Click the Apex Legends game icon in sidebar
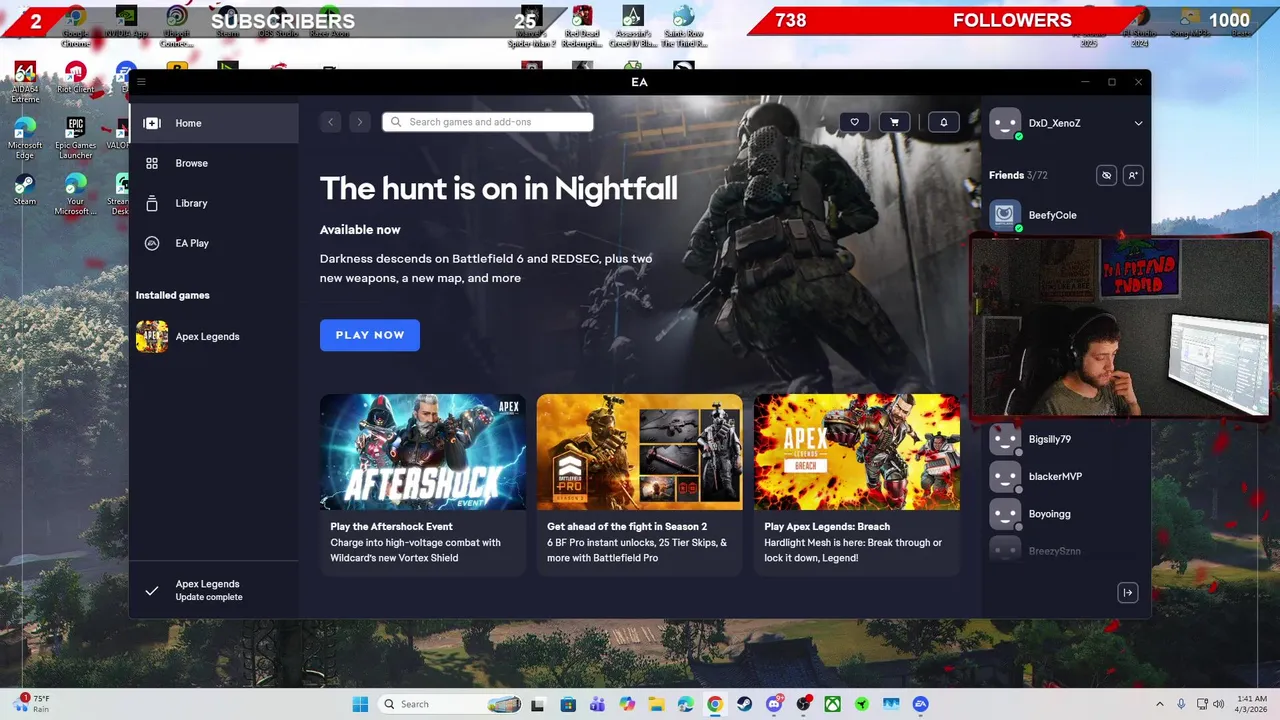Image resolution: width=1280 pixels, height=720 pixels. pos(152,337)
